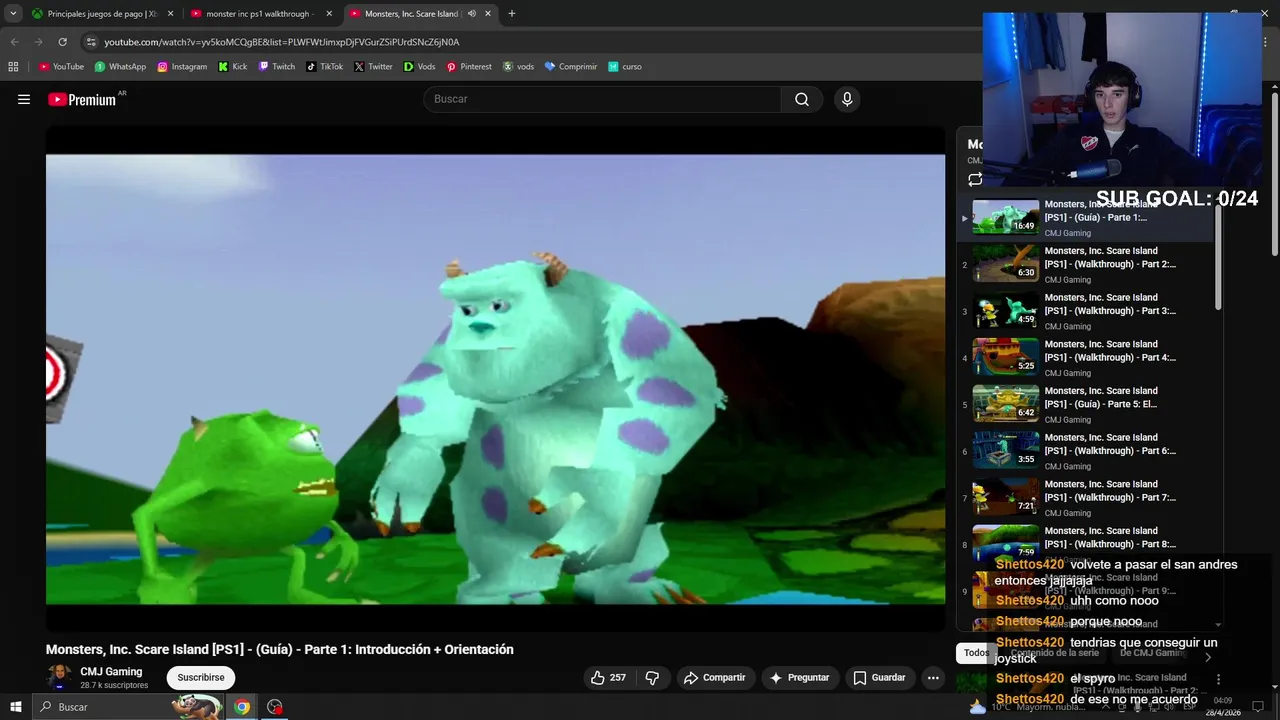Mute the playing tab via speaker icon
Screen dimensions: 1280x720
pos(471,13)
